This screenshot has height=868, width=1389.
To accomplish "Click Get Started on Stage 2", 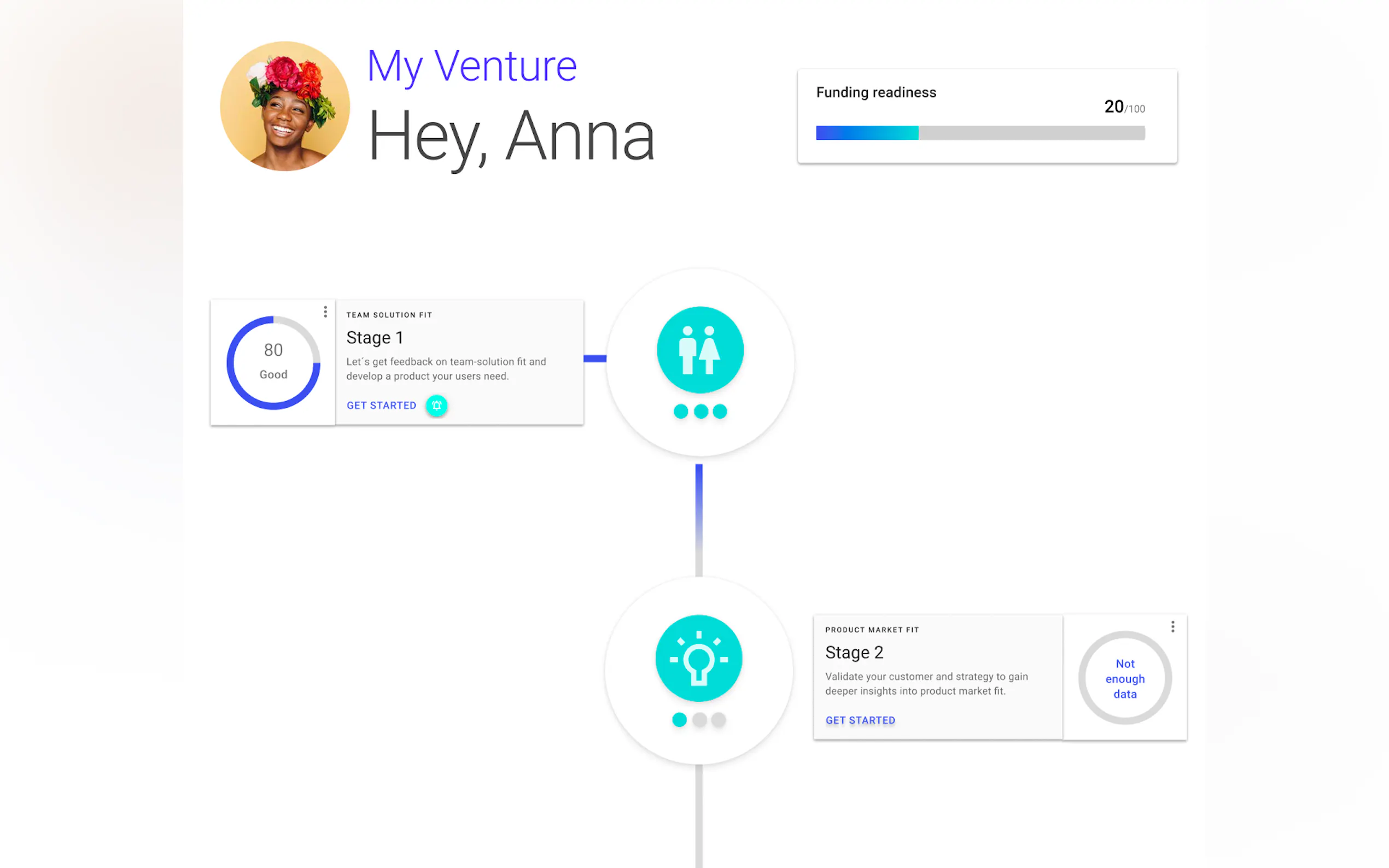I will [x=860, y=720].
